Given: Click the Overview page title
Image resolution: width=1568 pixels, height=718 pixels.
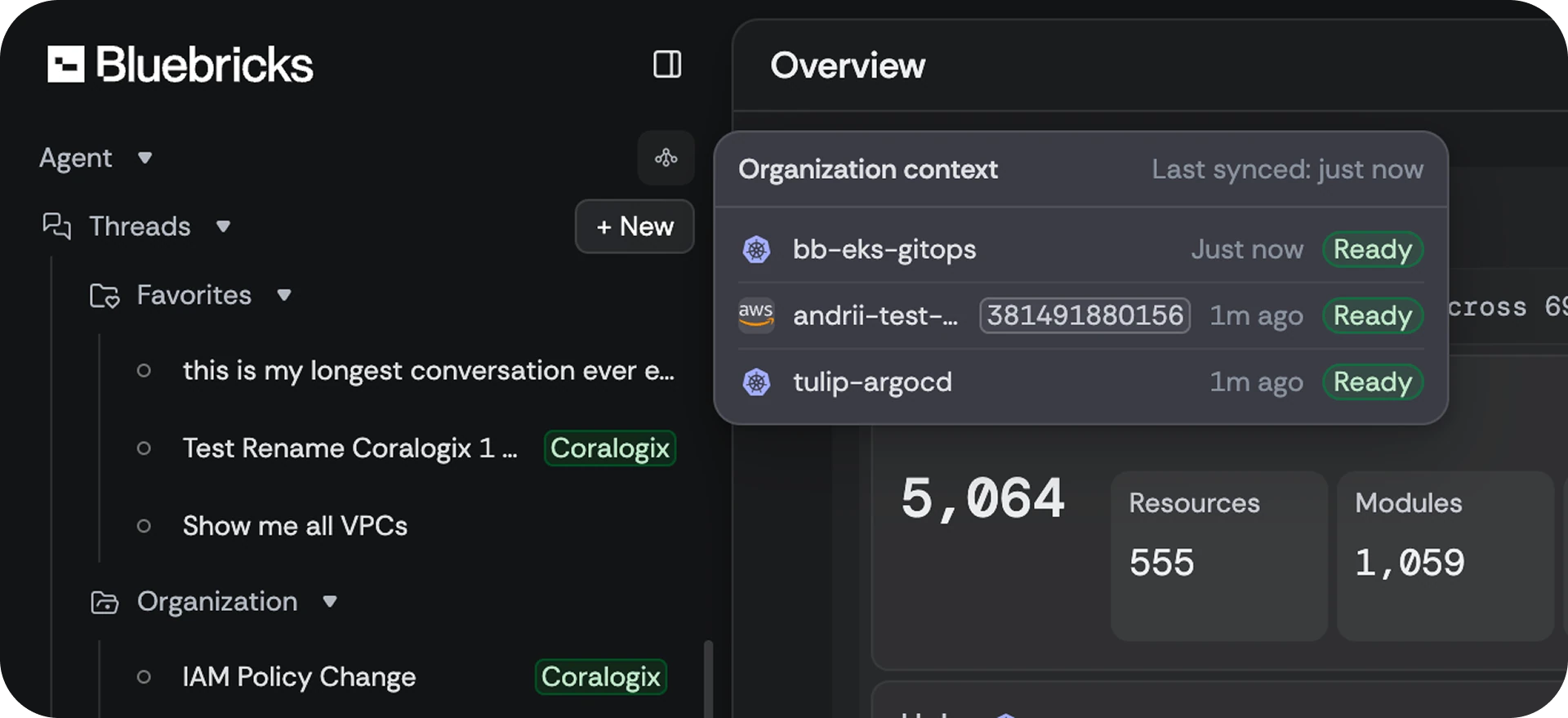Looking at the screenshot, I should pyautogui.click(x=848, y=65).
